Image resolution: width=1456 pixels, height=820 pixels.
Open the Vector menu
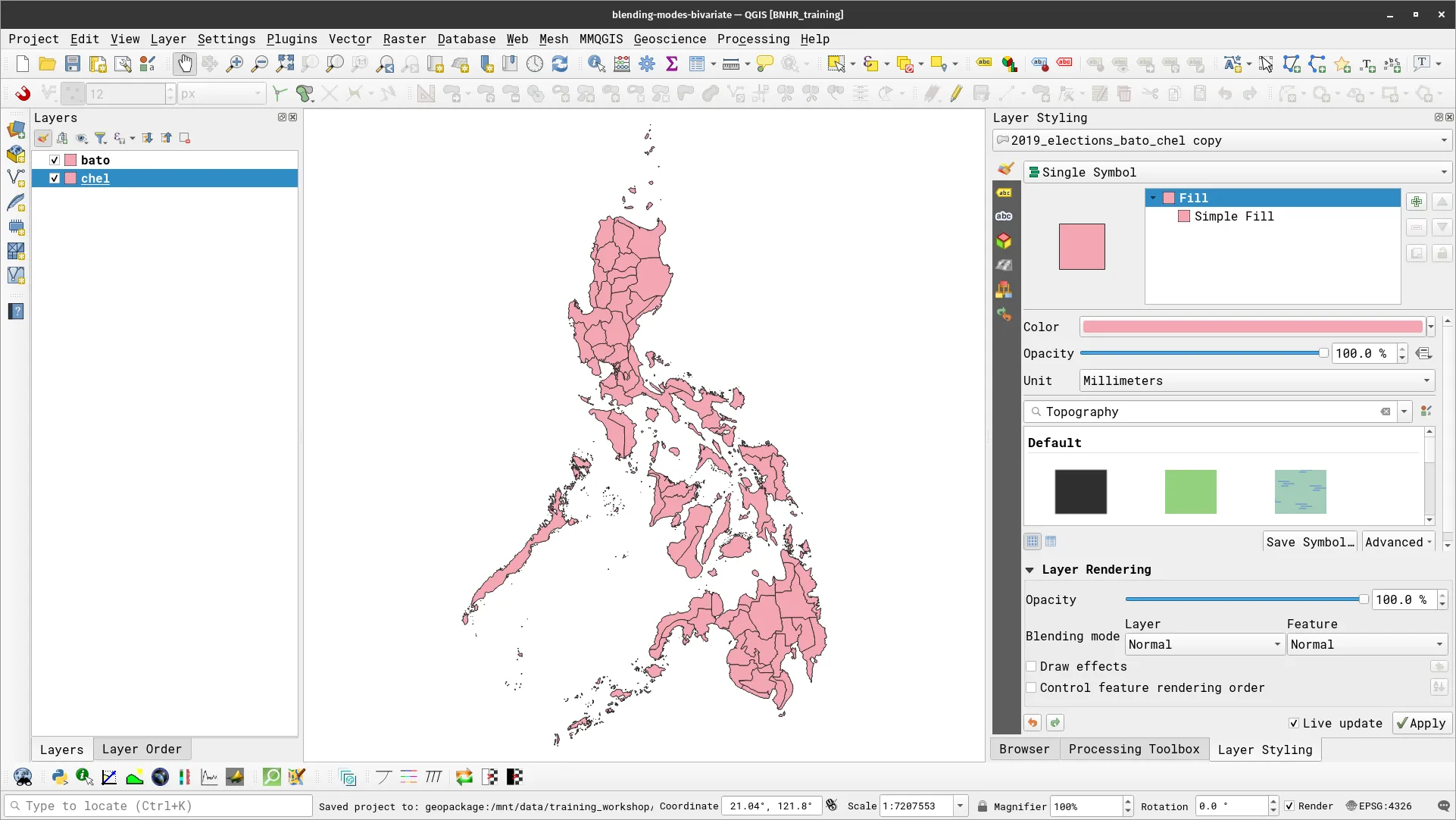coord(350,39)
